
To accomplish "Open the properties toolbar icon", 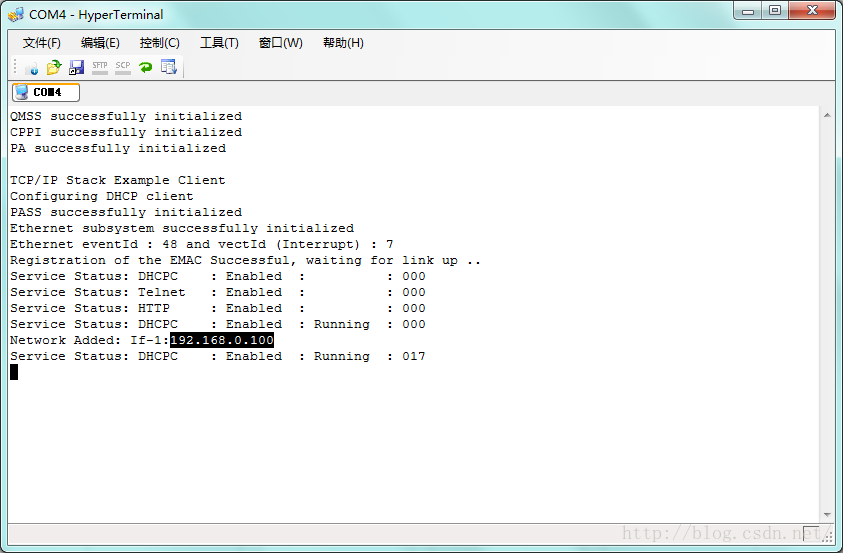I will [x=168, y=67].
